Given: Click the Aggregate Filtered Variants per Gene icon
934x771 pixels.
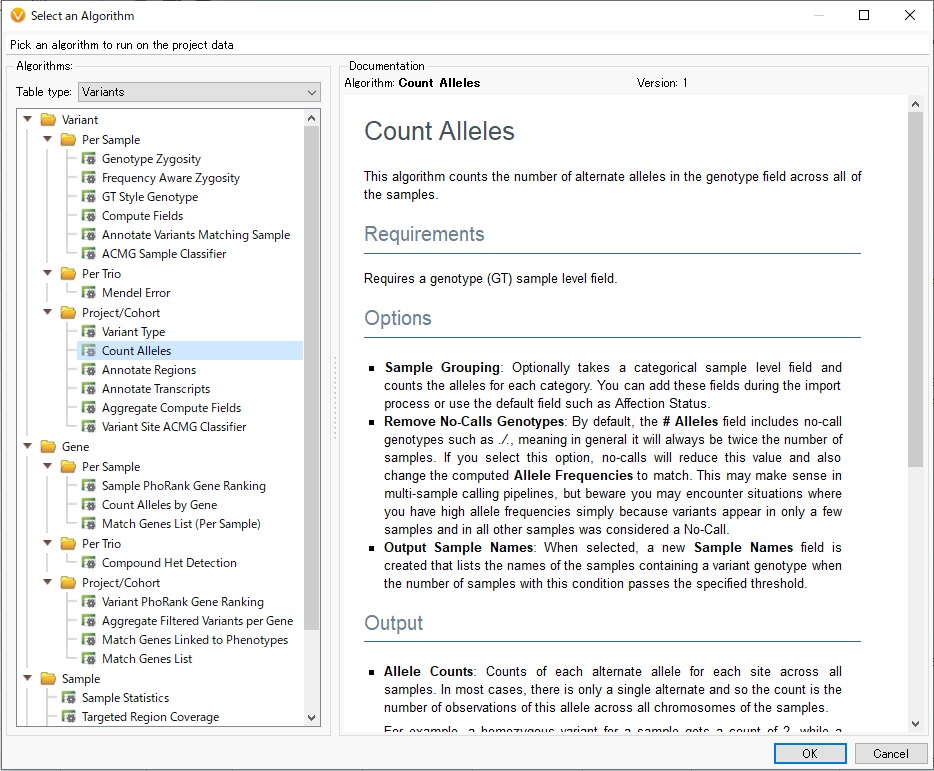Looking at the screenshot, I should (x=89, y=621).
